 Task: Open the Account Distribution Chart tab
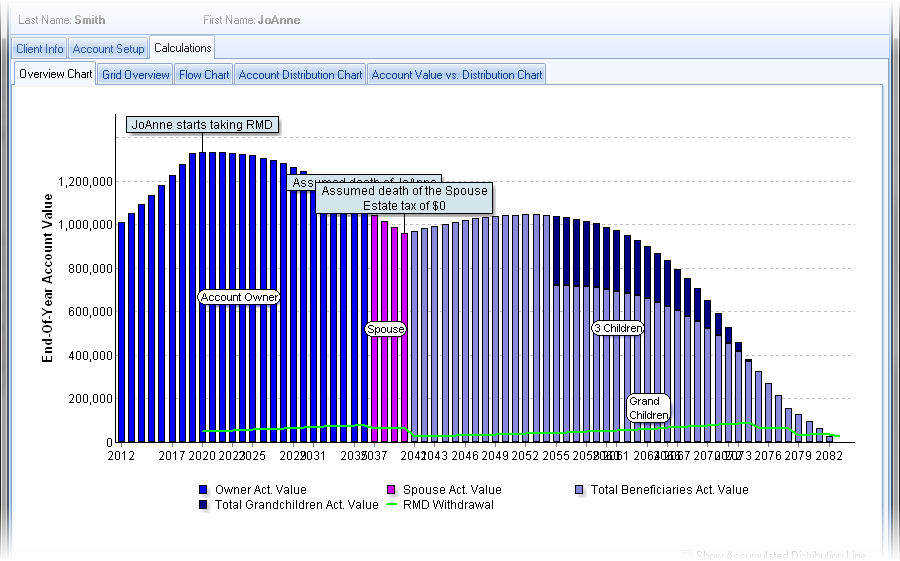tap(300, 75)
